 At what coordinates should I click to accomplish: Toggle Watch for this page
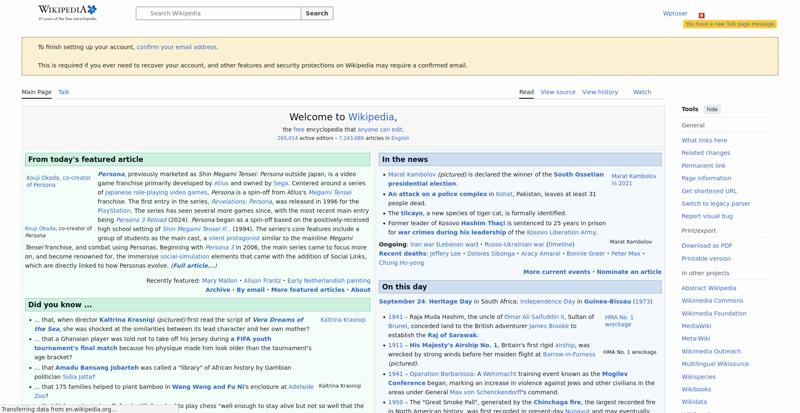tap(642, 92)
